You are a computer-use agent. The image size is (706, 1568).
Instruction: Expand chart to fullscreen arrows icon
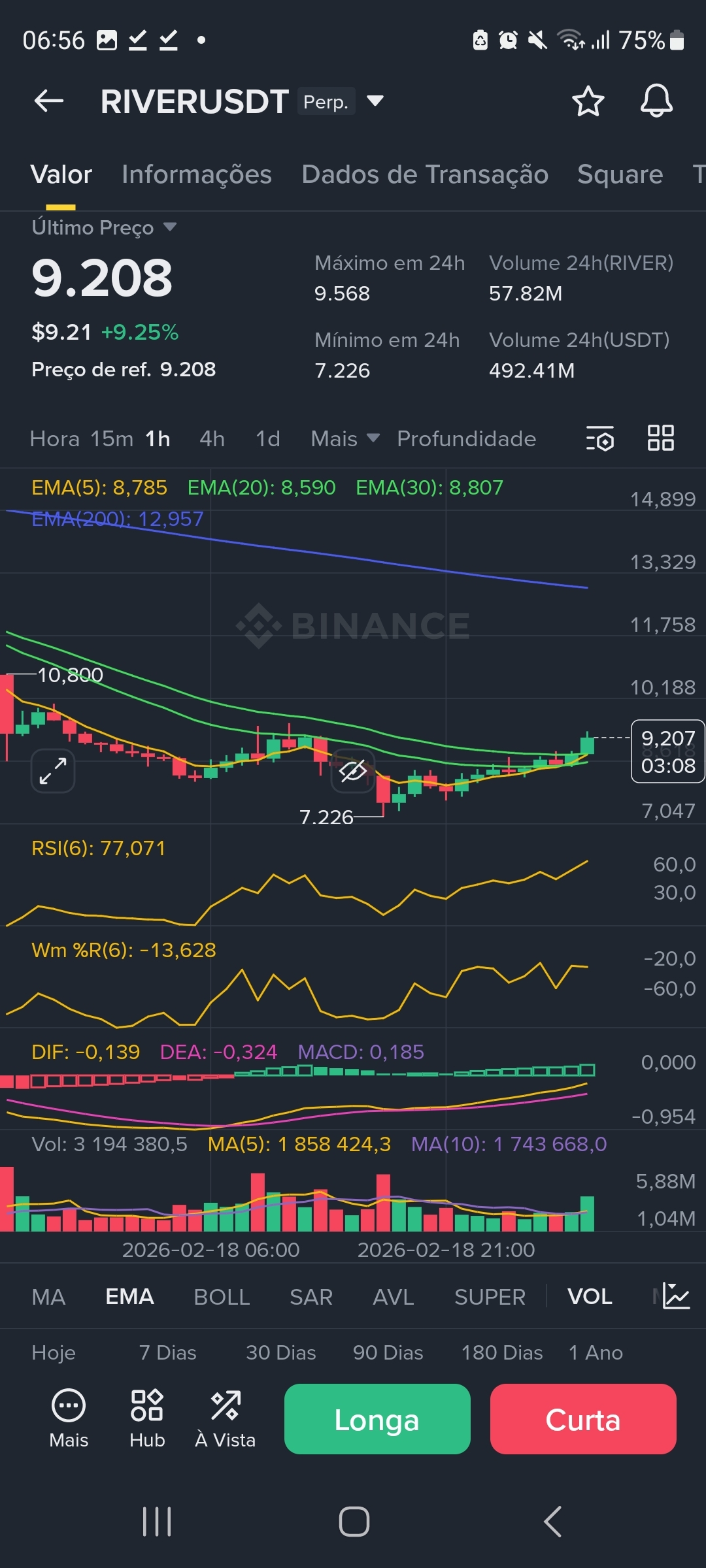53,771
